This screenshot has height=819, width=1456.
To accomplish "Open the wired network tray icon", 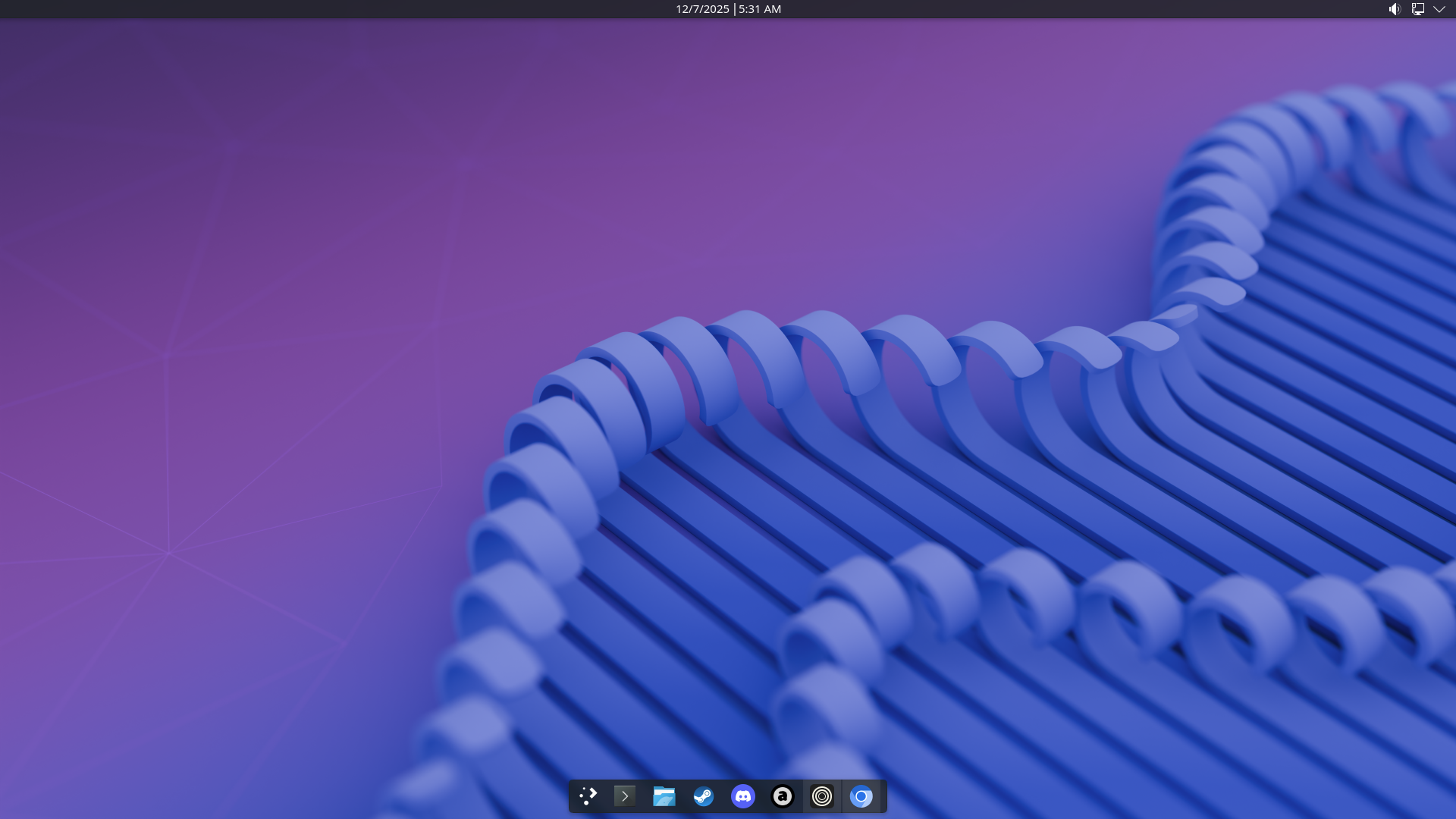I will tap(1417, 9).
